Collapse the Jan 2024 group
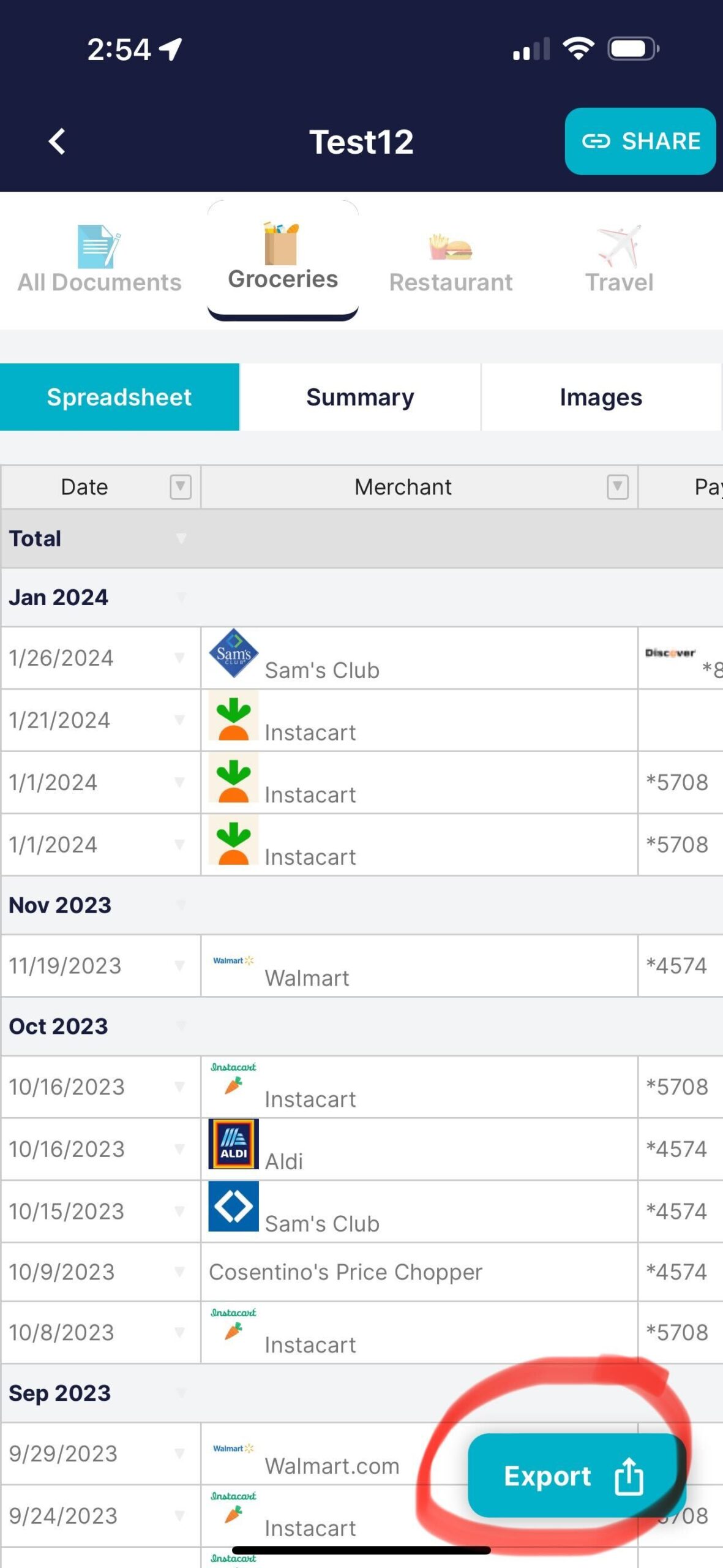The image size is (723, 1568). (x=181, y=597)
